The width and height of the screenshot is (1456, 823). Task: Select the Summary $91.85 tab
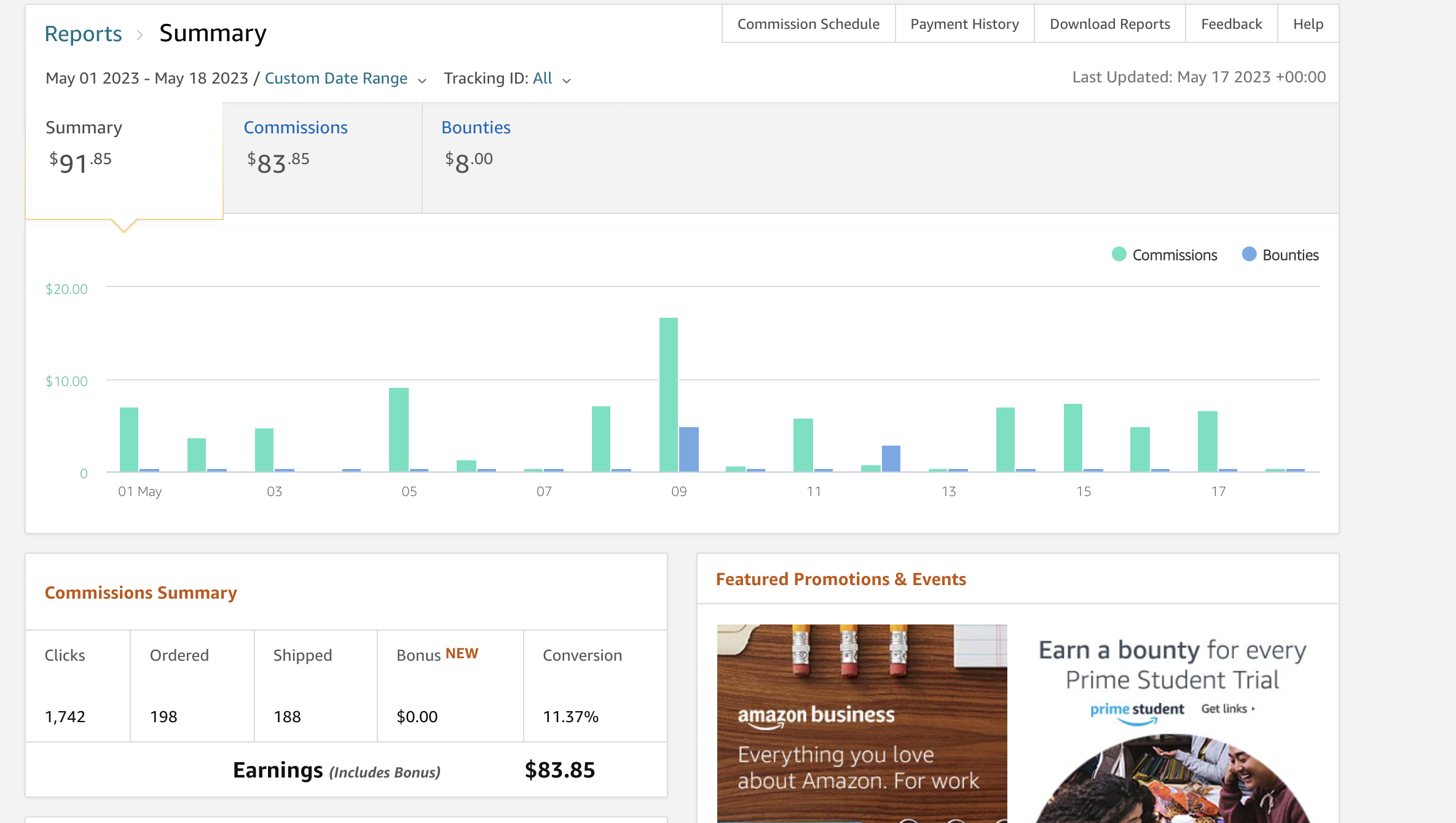point(124,160)
